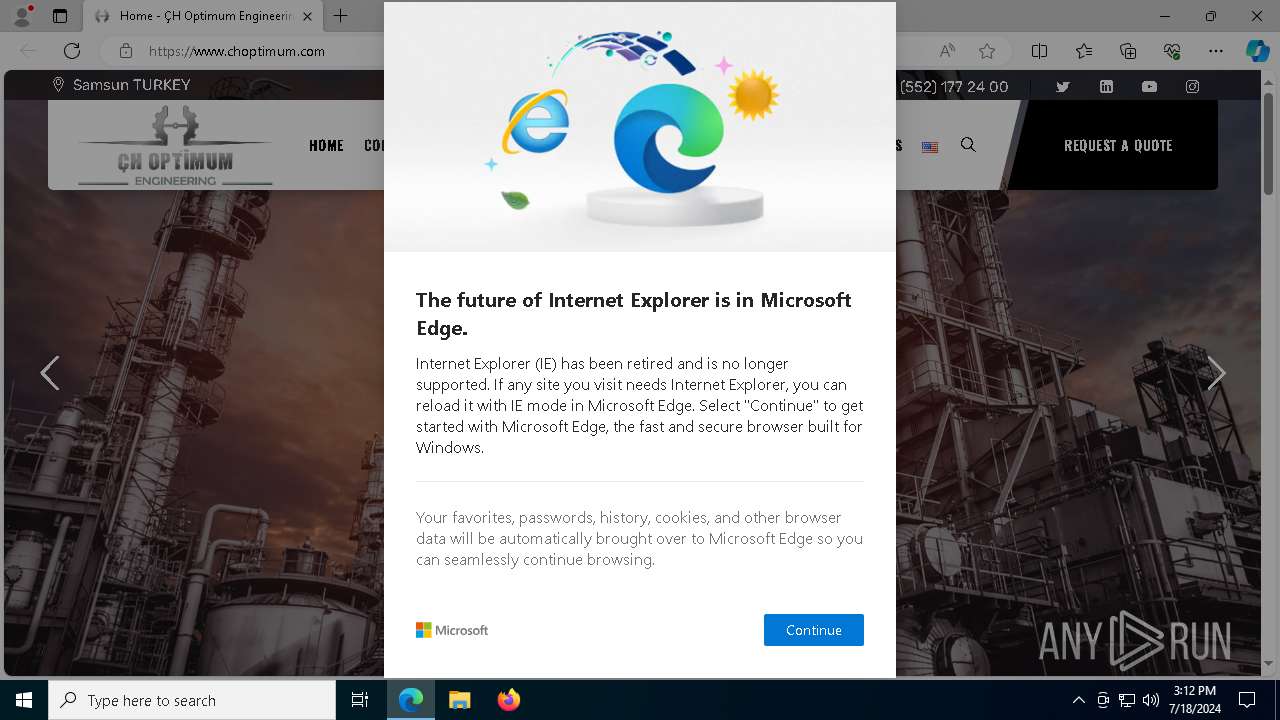Show hidden system tray icons chevron
The height and width of the screenshot is (720, 1280).
[1078, 700]
